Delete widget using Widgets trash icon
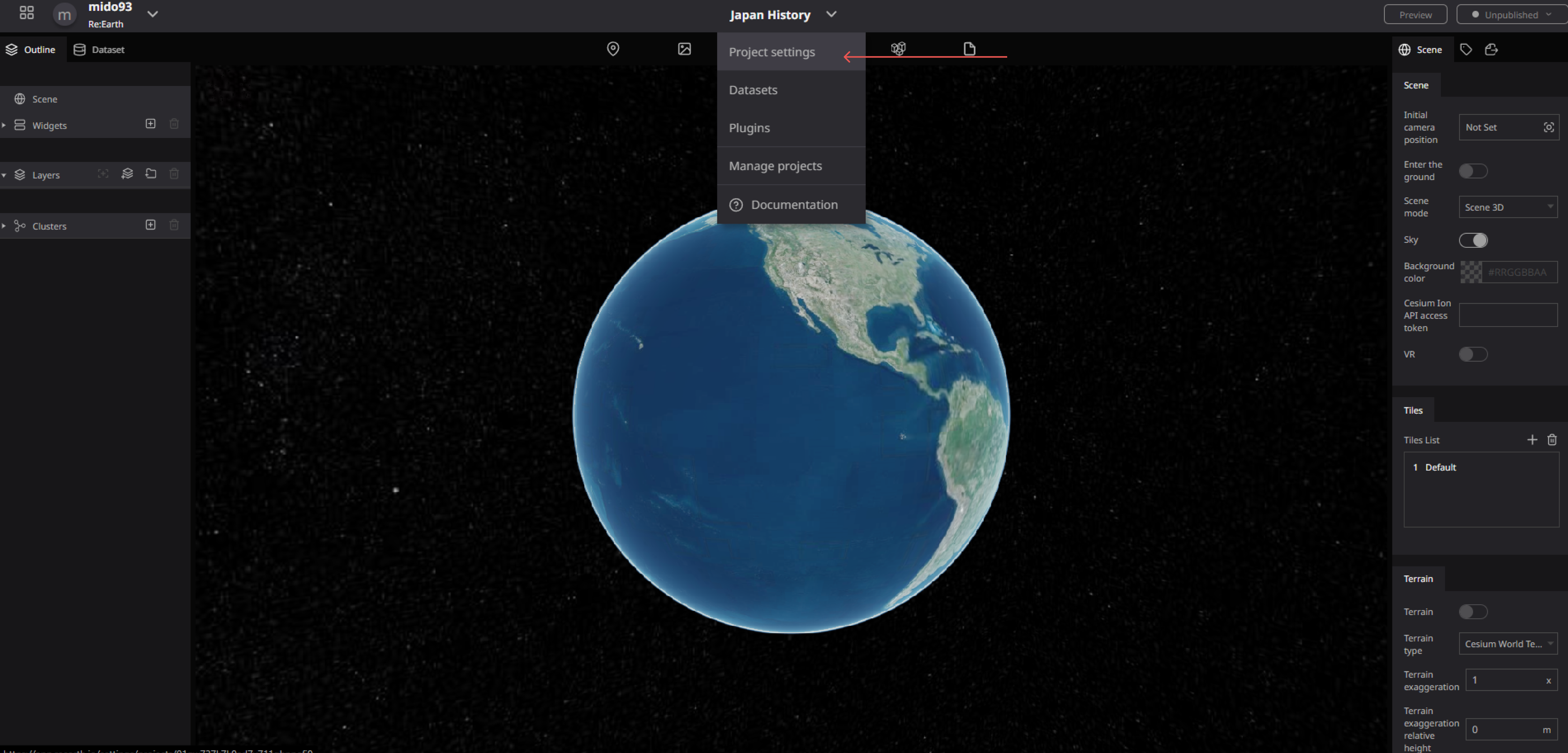Image resolution: width=1568 pixels, height=753 pixels. (x=174, y=123)
